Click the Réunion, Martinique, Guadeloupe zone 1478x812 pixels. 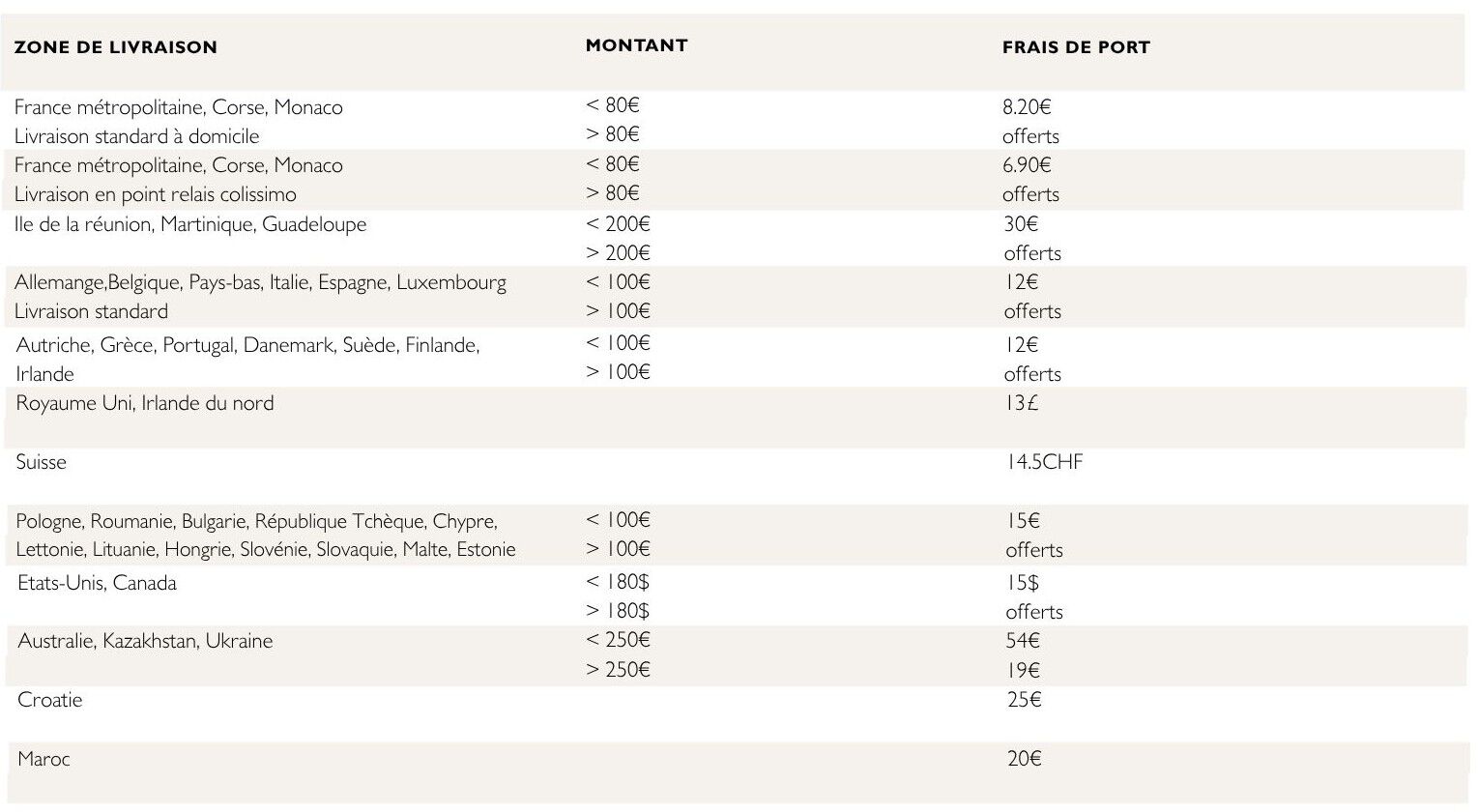(190, 224)
